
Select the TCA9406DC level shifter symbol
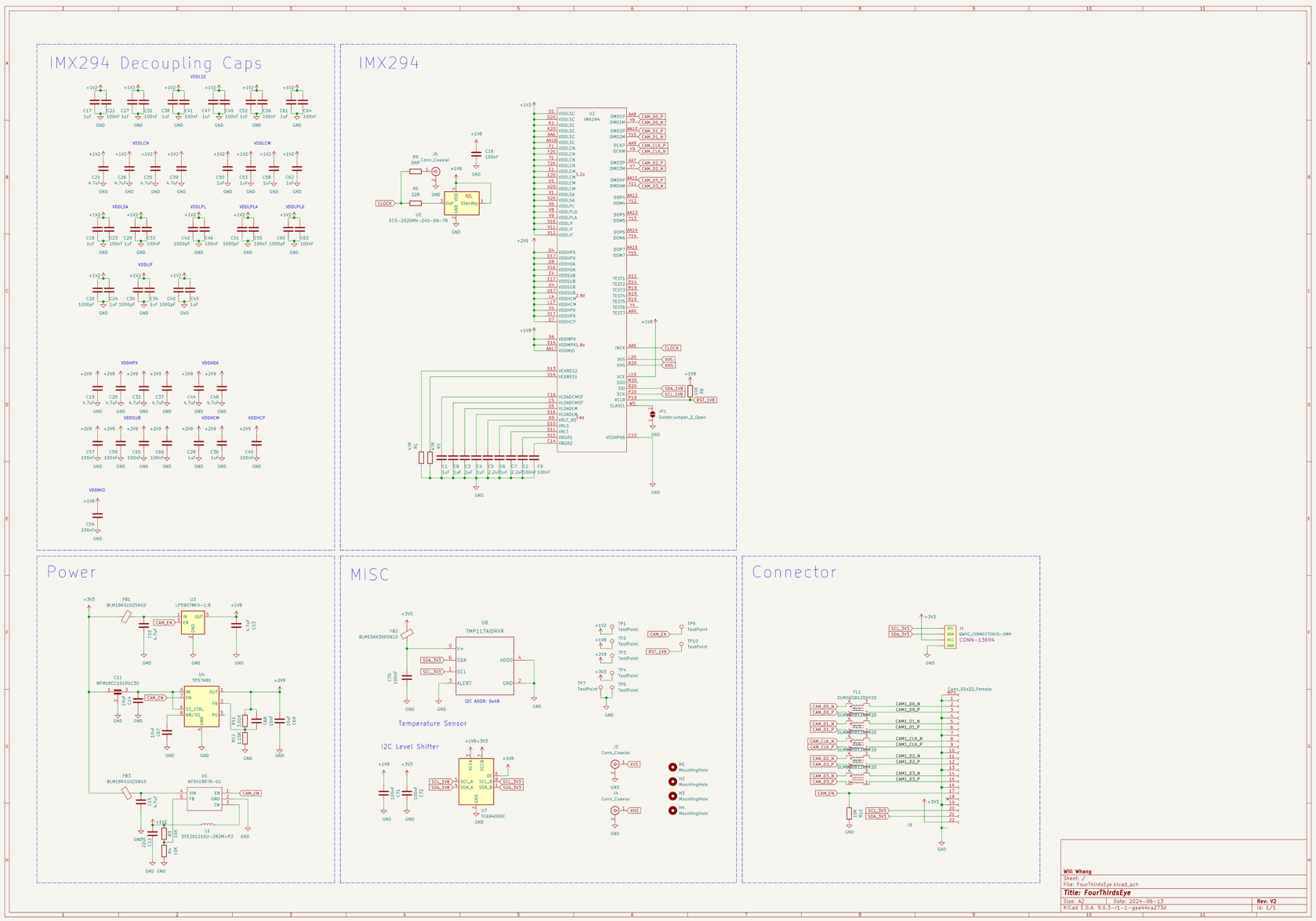click(476, 781)
